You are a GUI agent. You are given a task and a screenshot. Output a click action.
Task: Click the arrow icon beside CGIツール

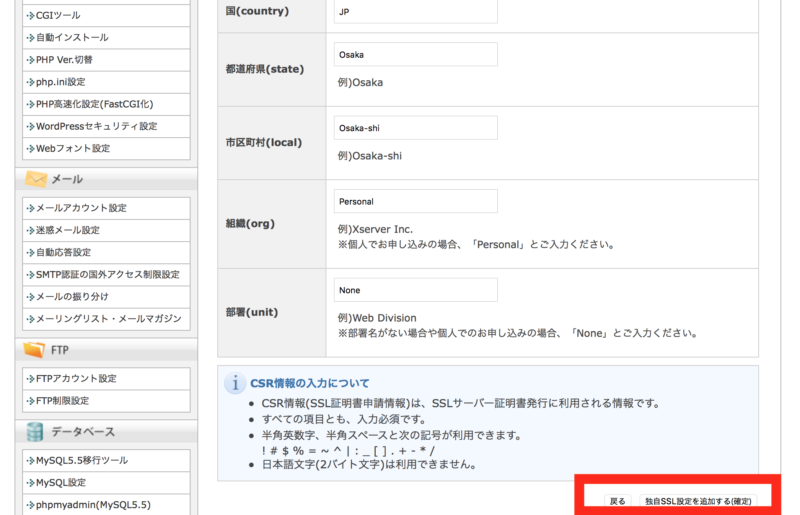click(x=31, y=16)
